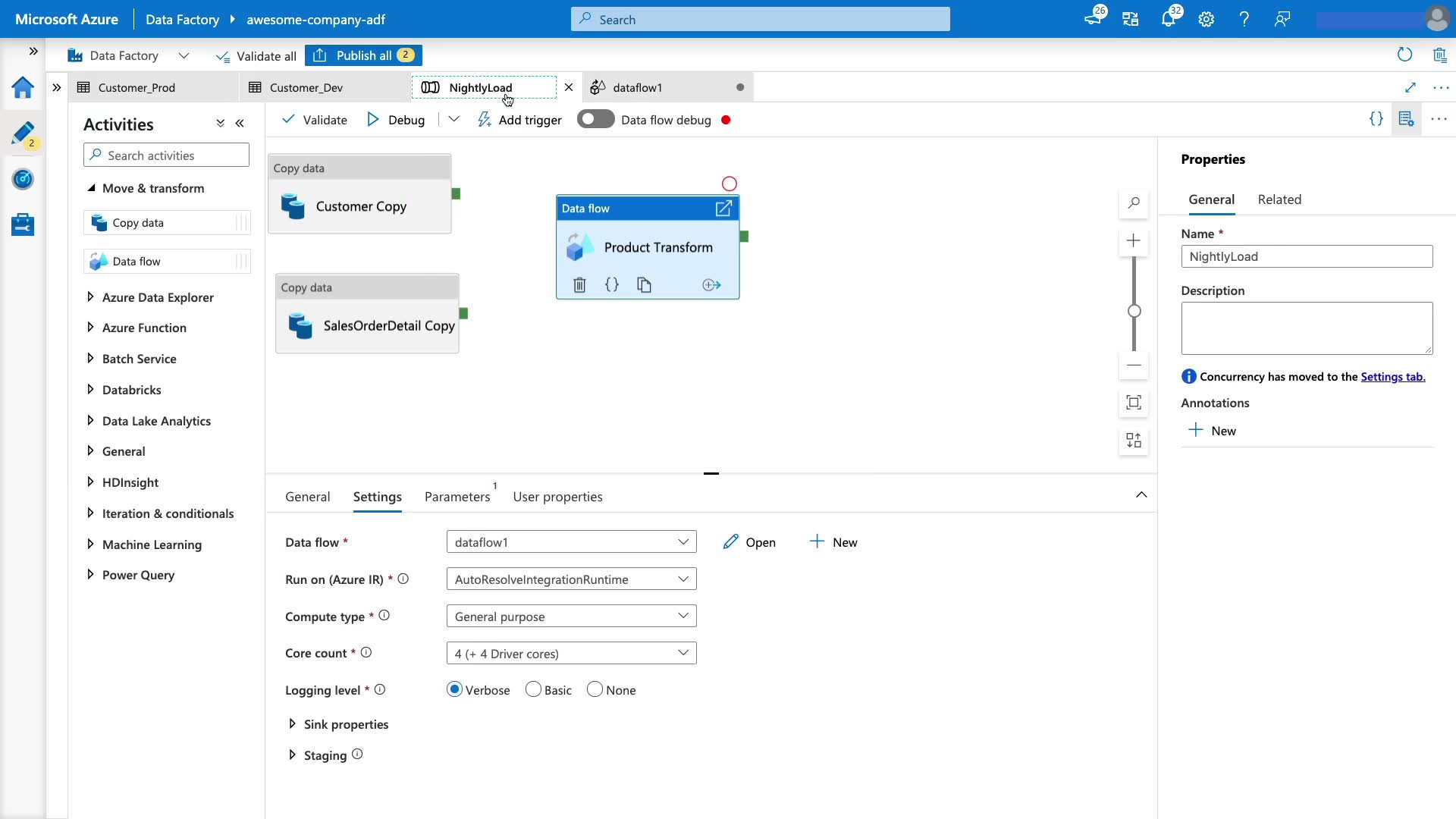
Task: Follow the Settings tab link
Action: (x=1392, y=377)
